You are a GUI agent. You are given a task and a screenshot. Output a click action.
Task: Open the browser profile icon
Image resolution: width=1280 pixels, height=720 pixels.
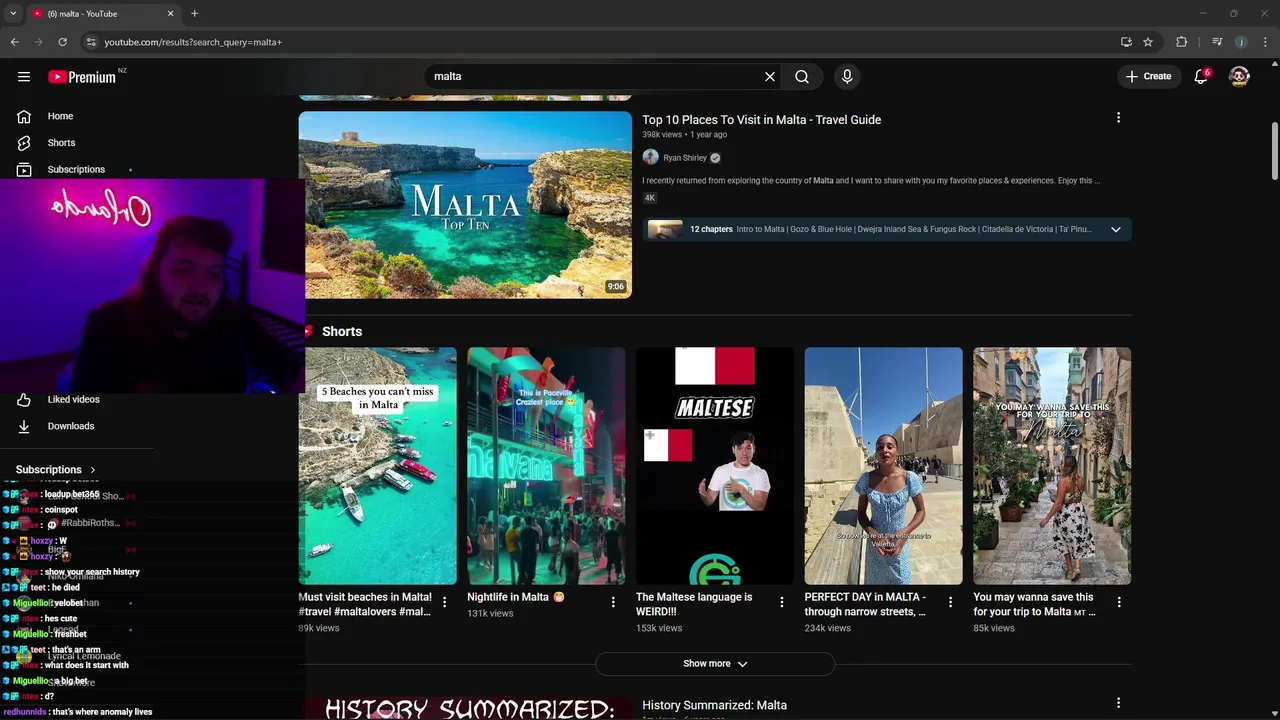[1241, 42]
